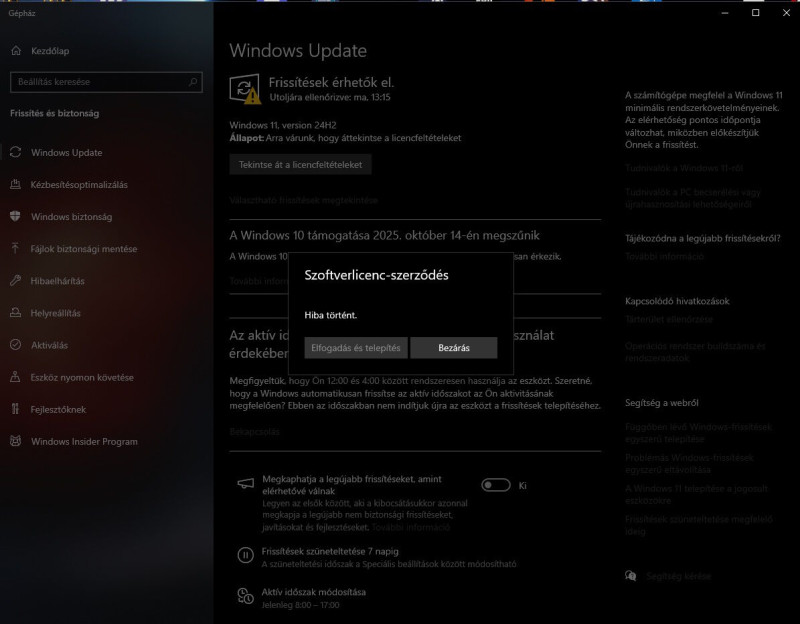Open Operációs rendszer buildszáma link
Viewport: 800px width, 624px height.
pos(695,352)
